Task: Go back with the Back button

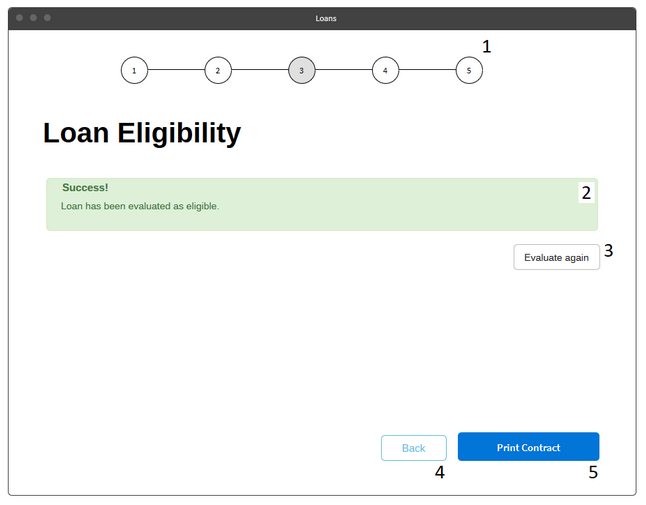Action: point(414,448)
